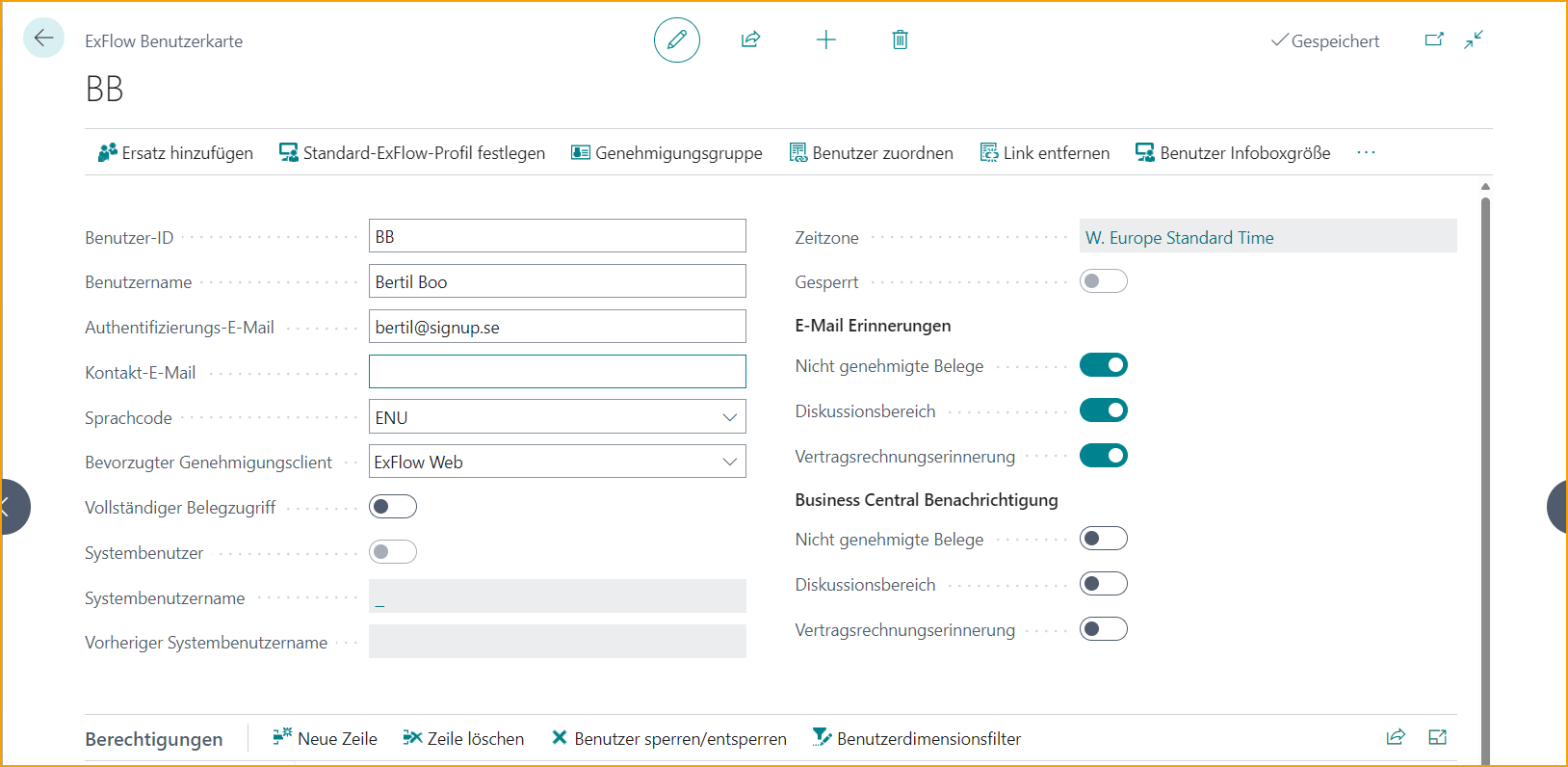
Task: Click Benutzer-ID field
Action: (x=558, y=236)
